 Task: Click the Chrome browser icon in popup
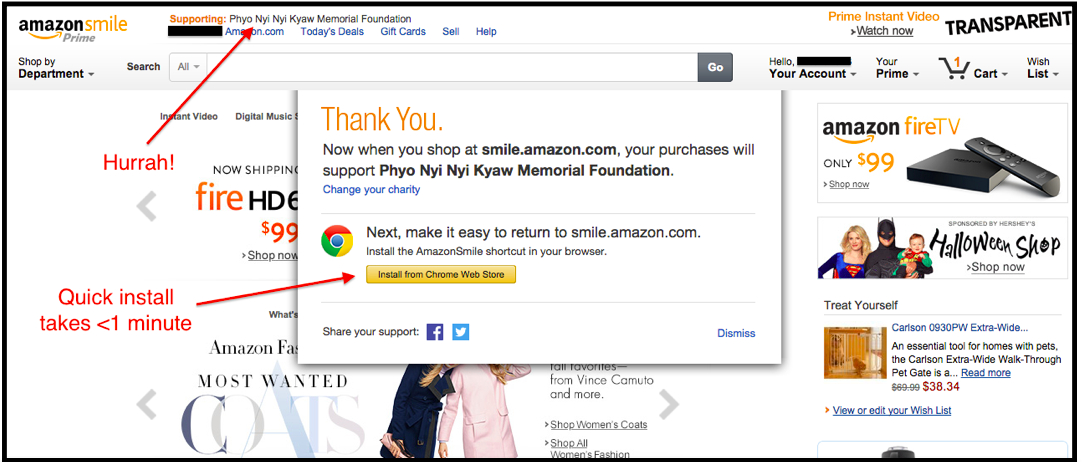point(337,242)
